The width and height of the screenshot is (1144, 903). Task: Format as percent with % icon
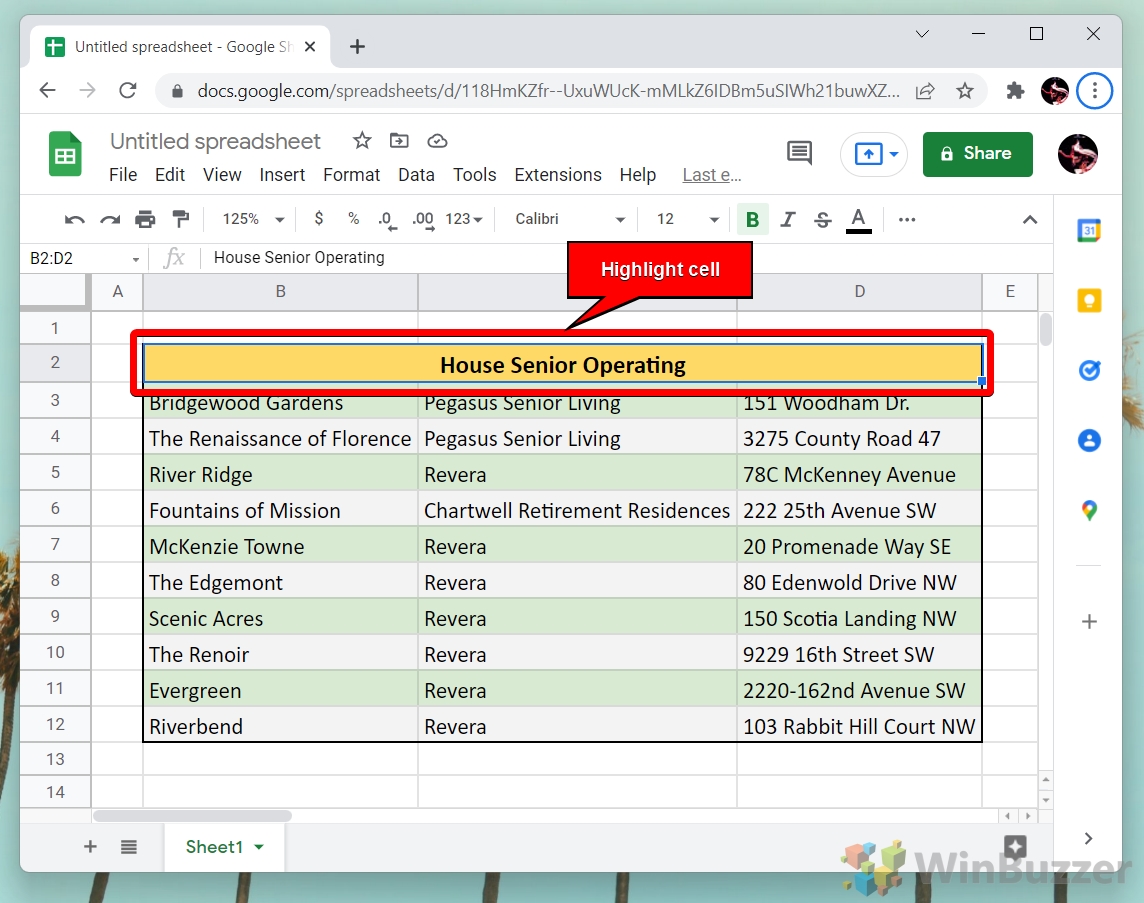point(354,218)
